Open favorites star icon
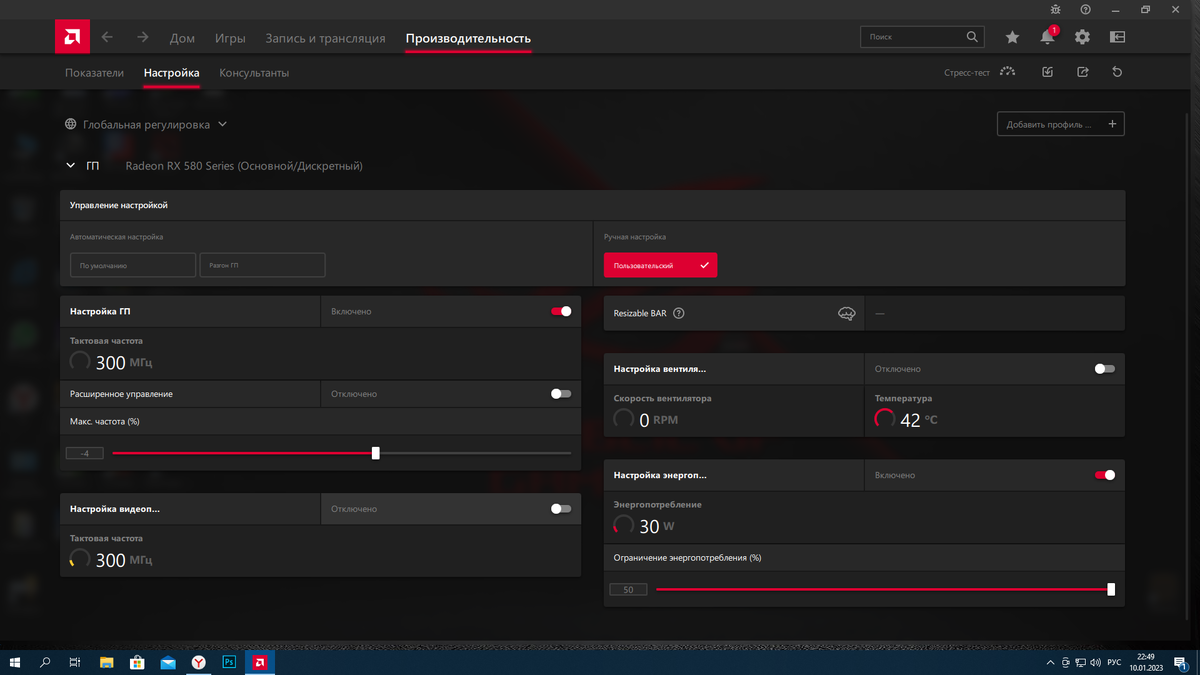This screenshot has height=675, width=1200. 1012,37
